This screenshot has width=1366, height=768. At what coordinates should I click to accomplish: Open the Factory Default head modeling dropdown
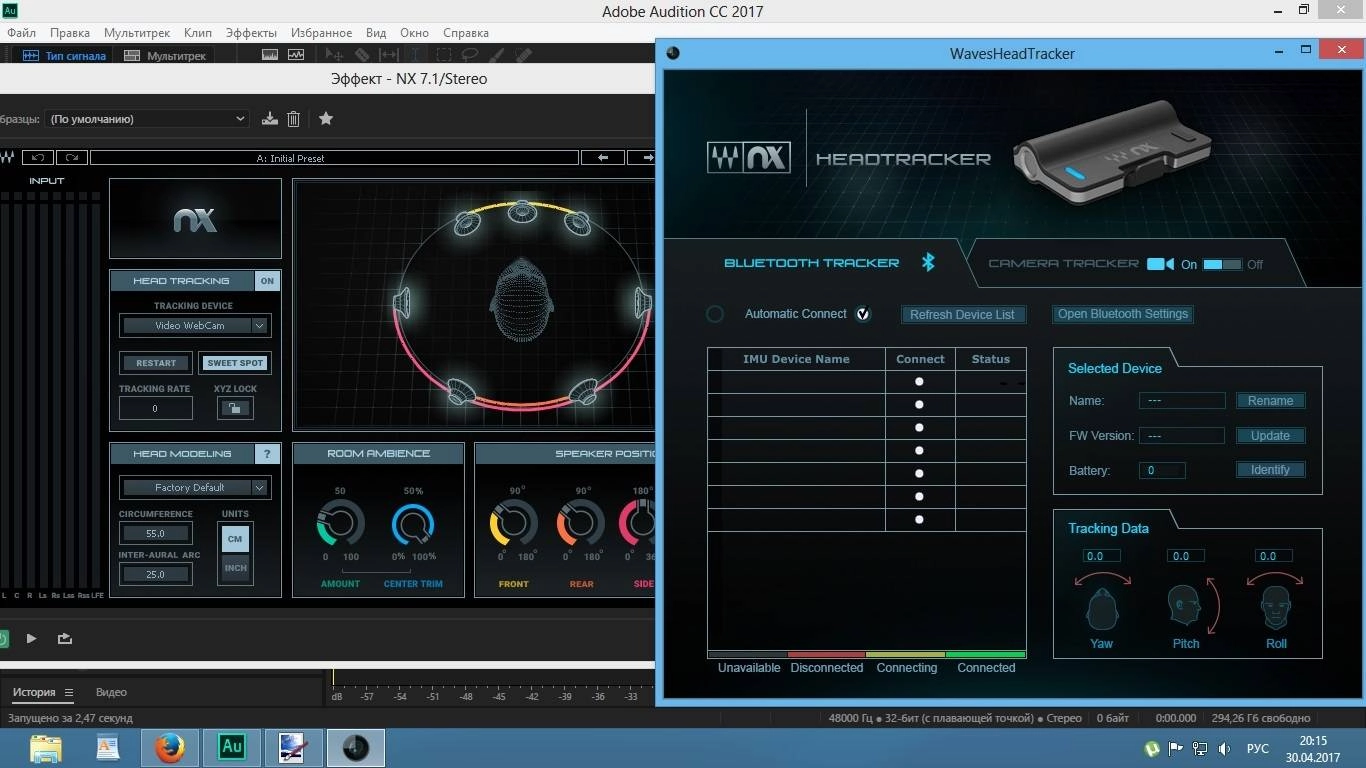pos(195,487)
